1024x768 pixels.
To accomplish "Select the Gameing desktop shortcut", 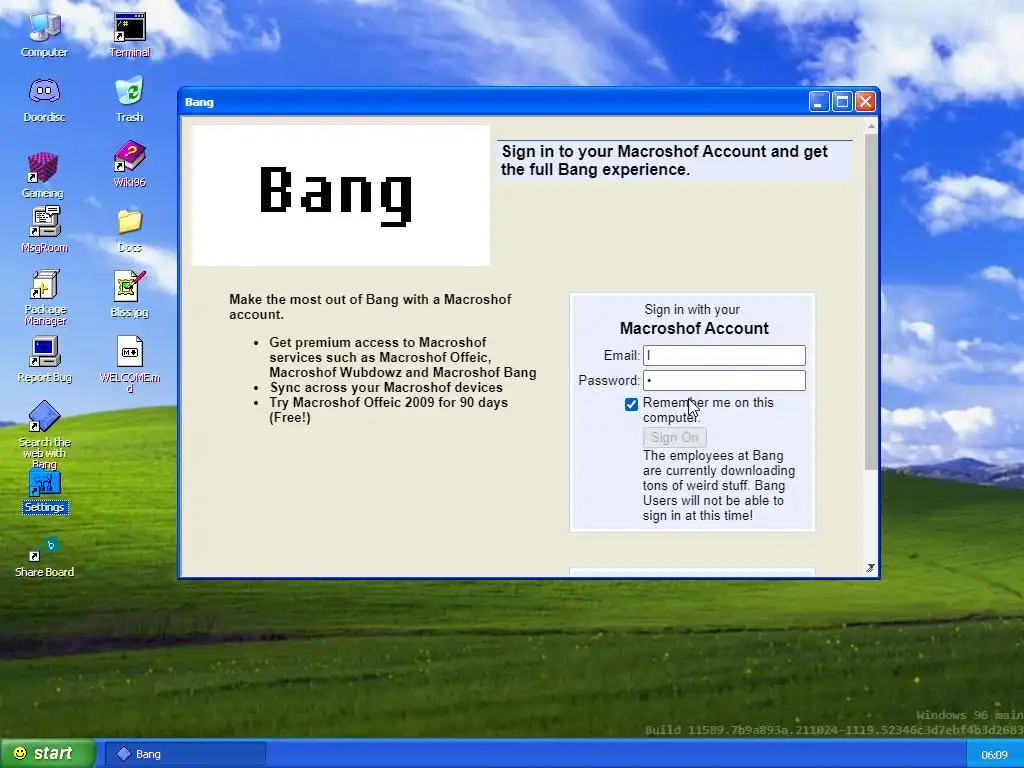I will [43, 174].
